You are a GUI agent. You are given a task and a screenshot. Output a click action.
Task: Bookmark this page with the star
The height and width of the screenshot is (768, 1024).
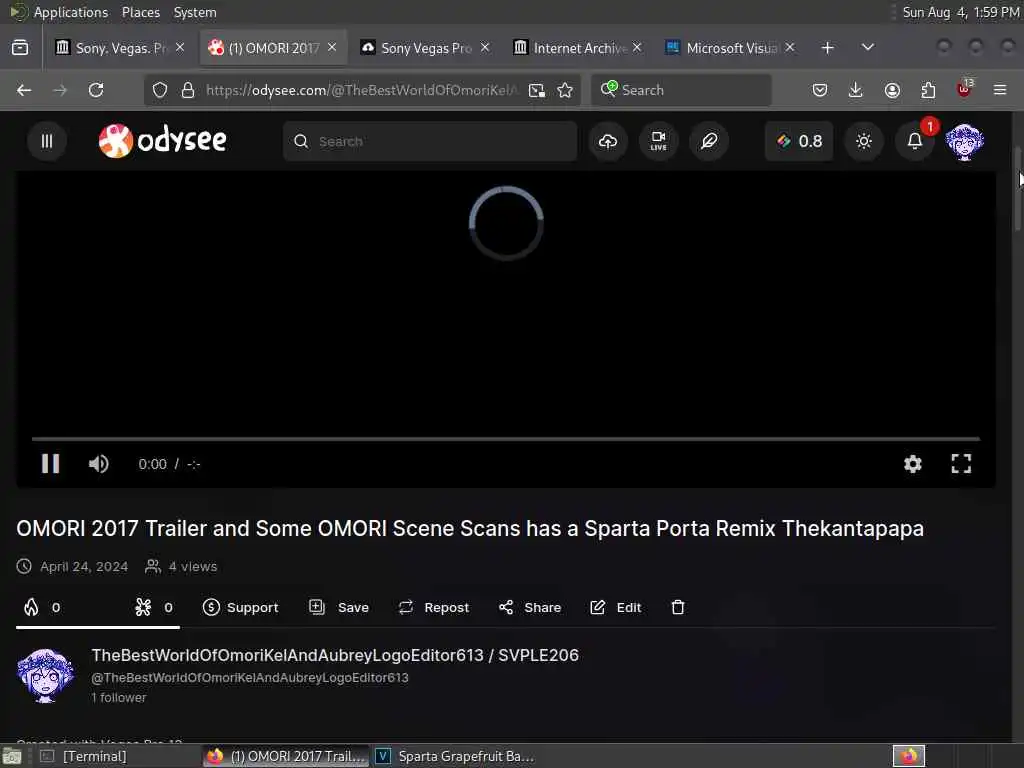pyautogui.click(x=565, y=90)
